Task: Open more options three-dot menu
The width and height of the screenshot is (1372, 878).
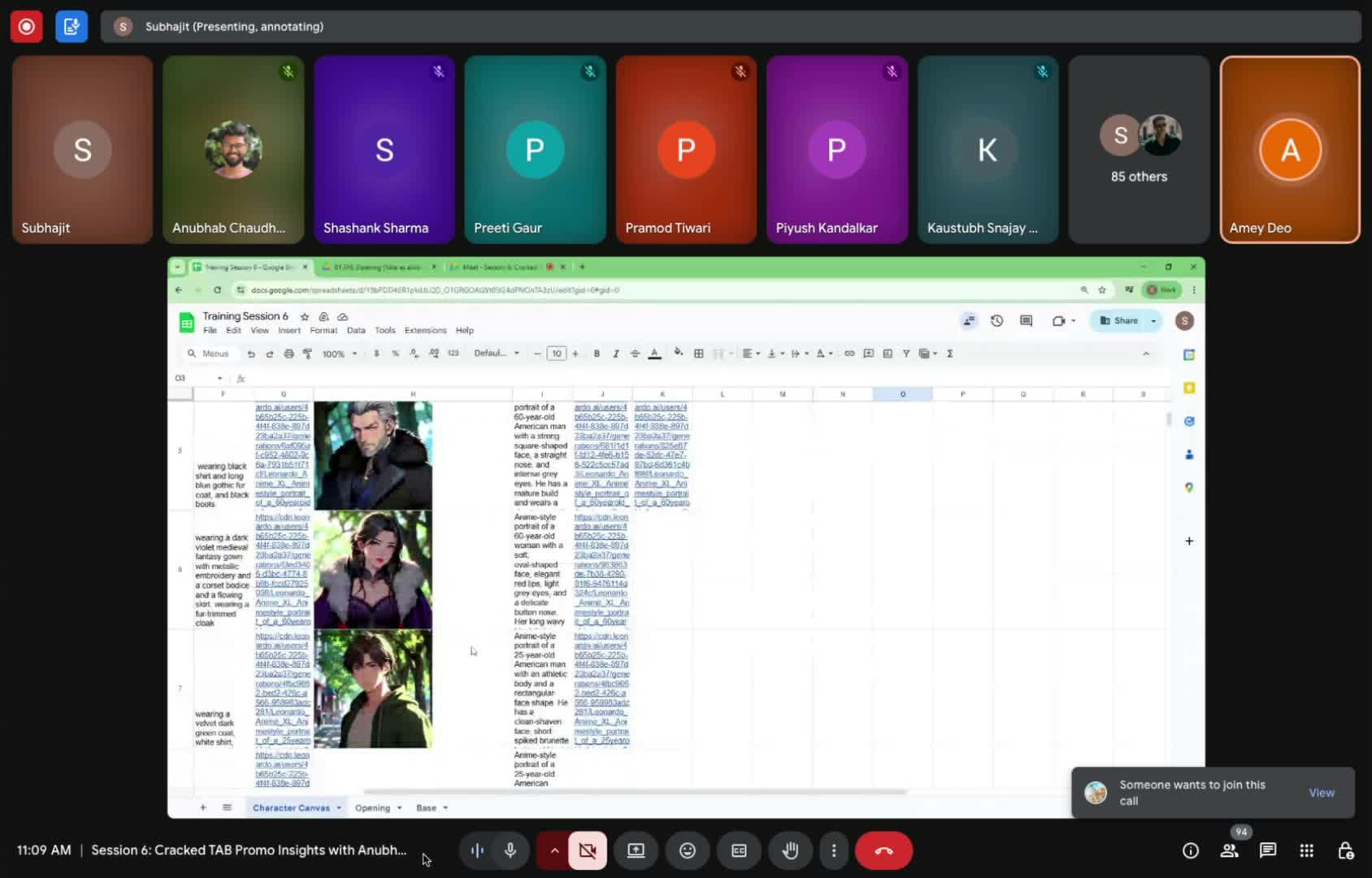Action: point(833,850)
